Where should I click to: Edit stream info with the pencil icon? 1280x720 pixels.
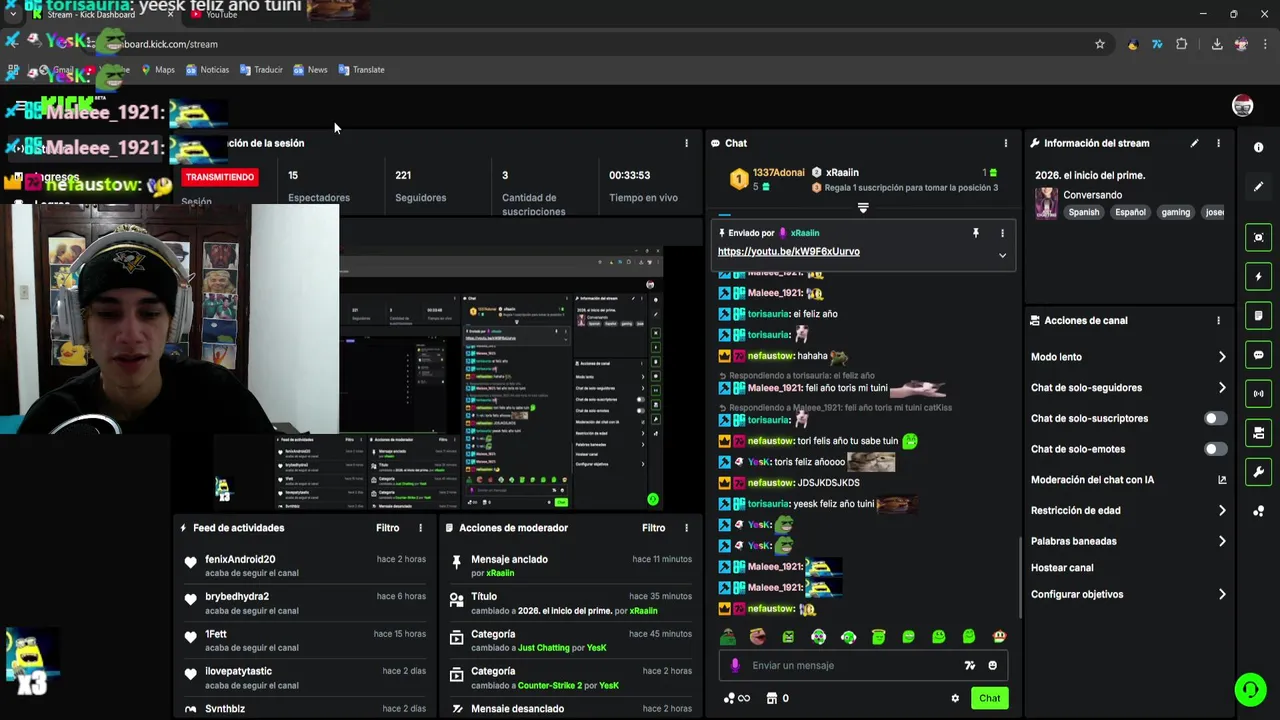tap(1194, 143)
